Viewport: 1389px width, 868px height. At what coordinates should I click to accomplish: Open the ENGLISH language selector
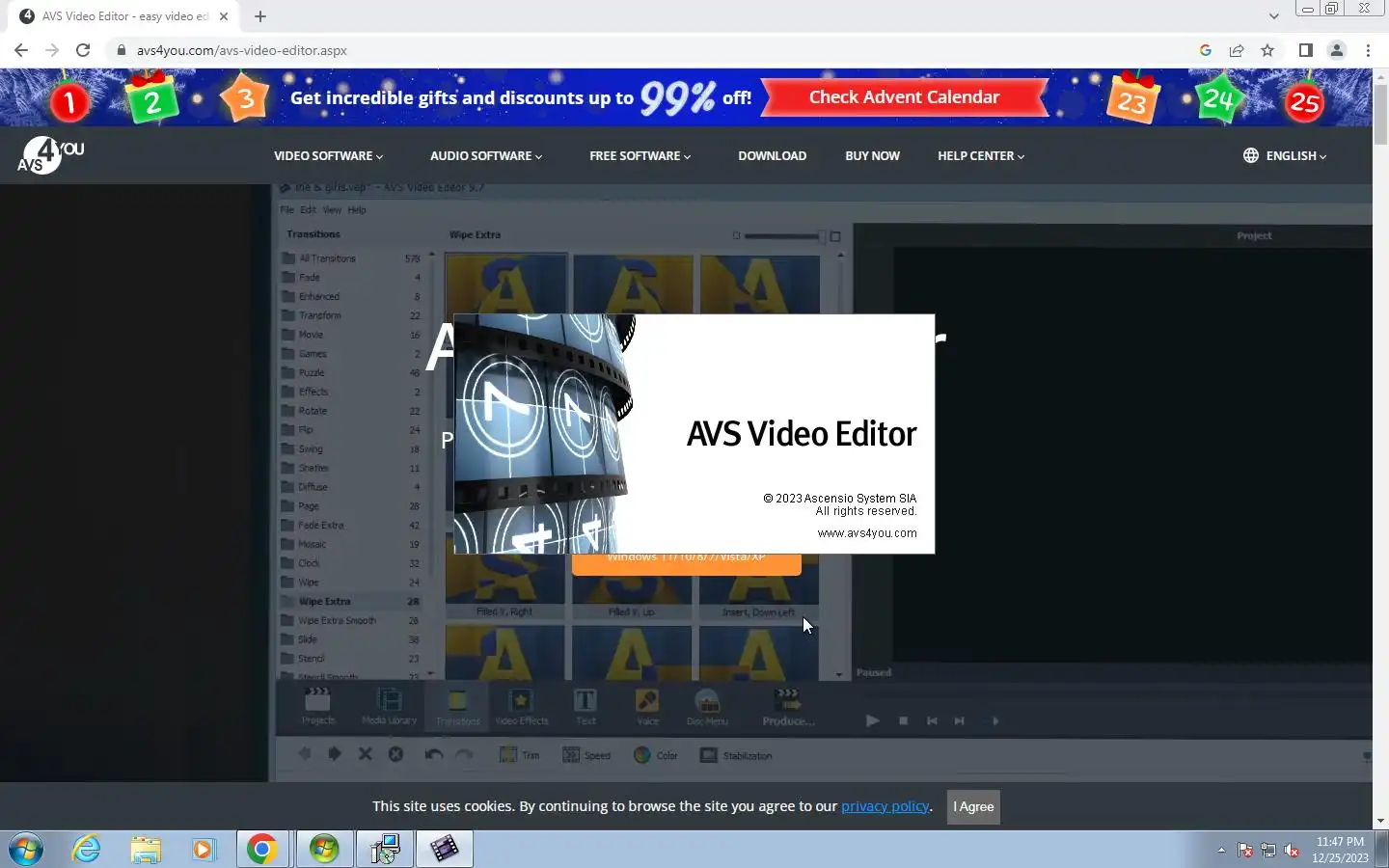point(1295,155)
